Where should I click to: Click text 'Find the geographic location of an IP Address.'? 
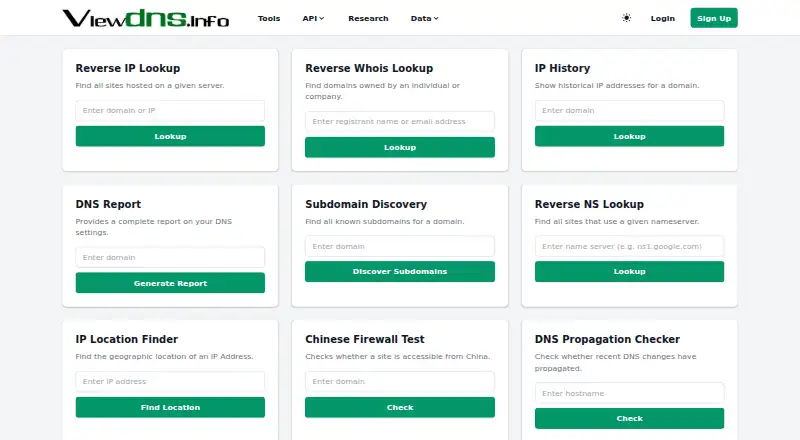point(164,357)
